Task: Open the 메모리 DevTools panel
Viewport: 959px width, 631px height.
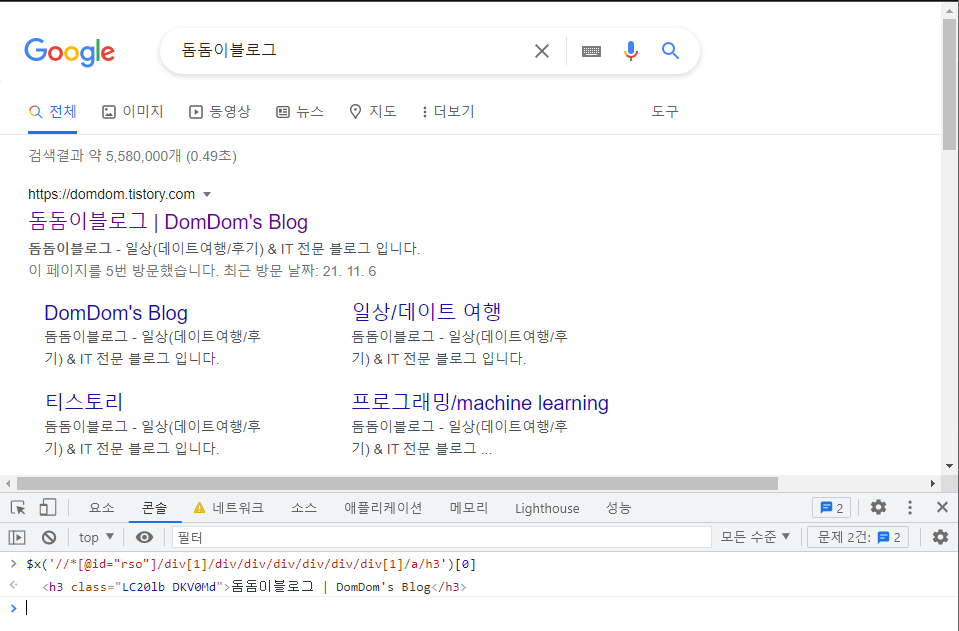Action: [468, 508]
